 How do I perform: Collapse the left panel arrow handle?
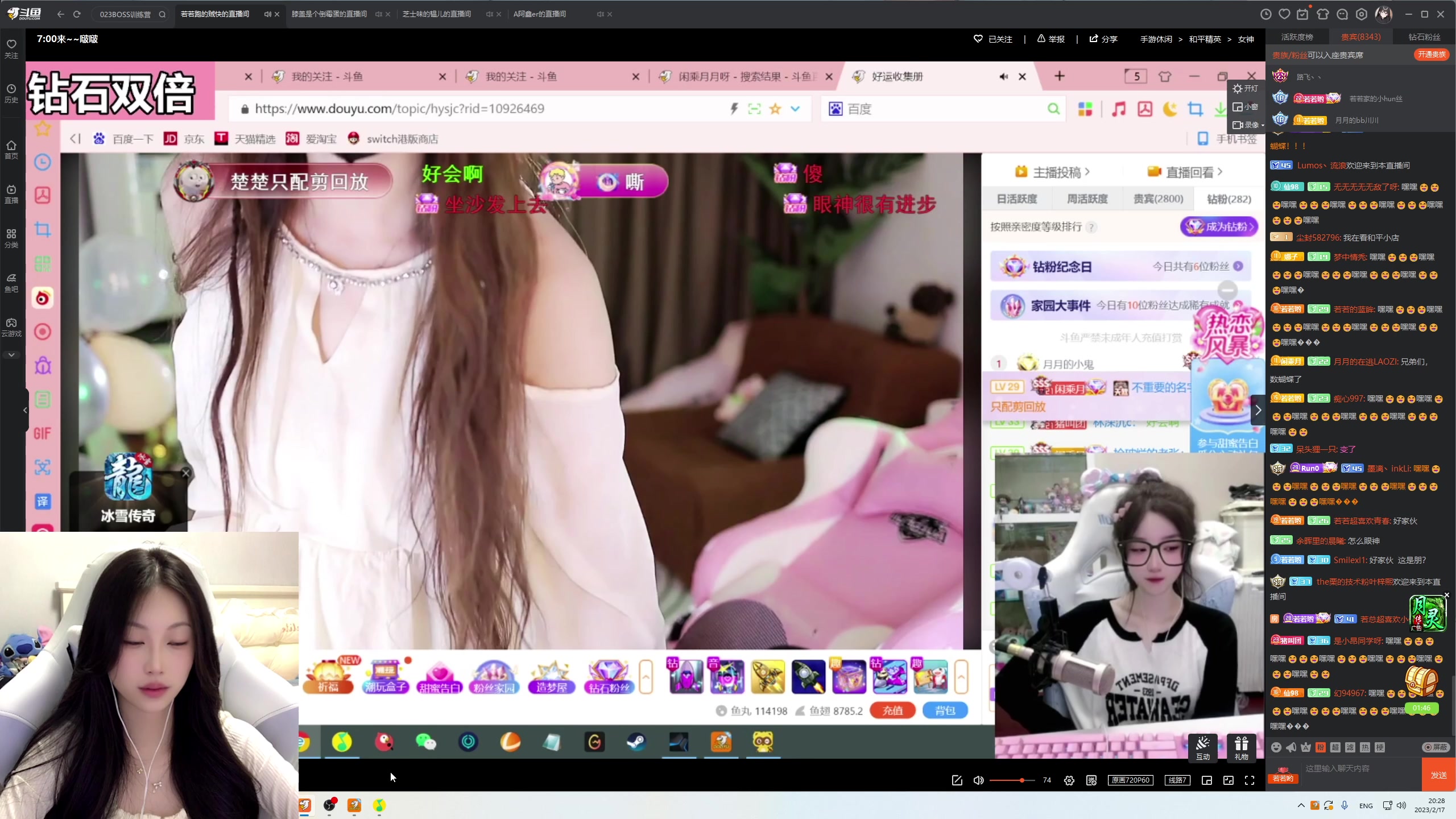coord(25,410)
